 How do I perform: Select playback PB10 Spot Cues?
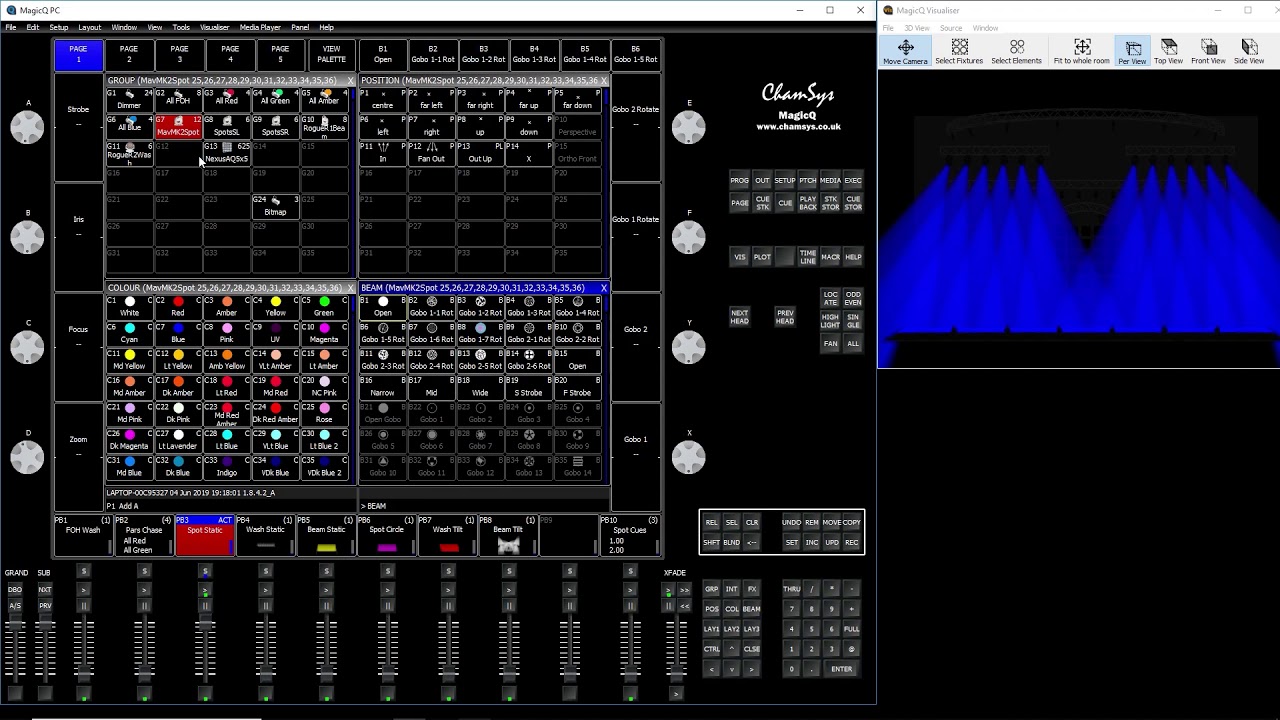click(630, 535)
